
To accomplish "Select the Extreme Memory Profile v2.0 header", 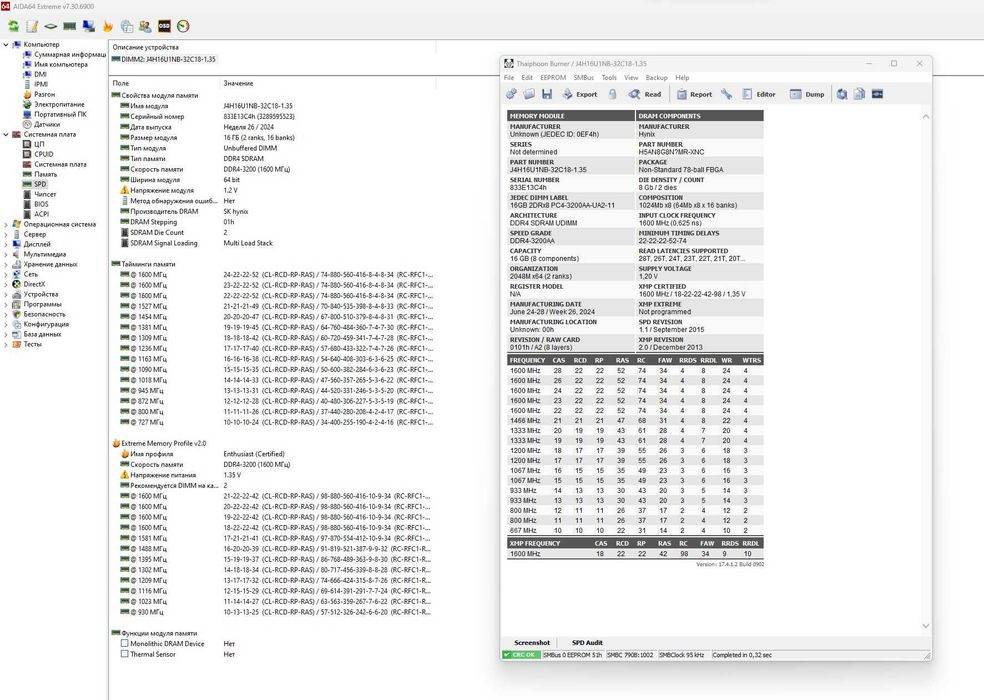I will [159, 443].
